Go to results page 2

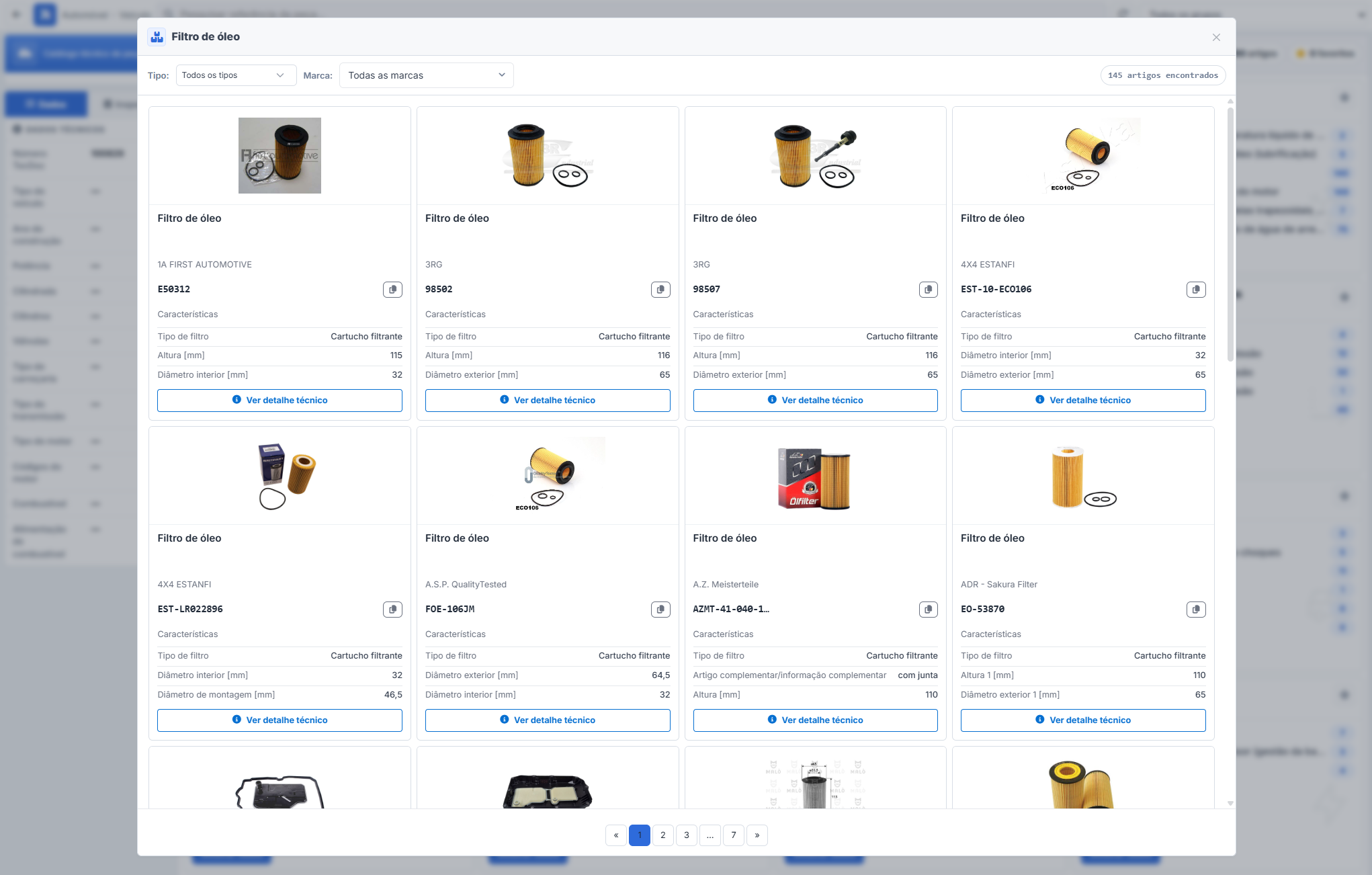[663, 835]
